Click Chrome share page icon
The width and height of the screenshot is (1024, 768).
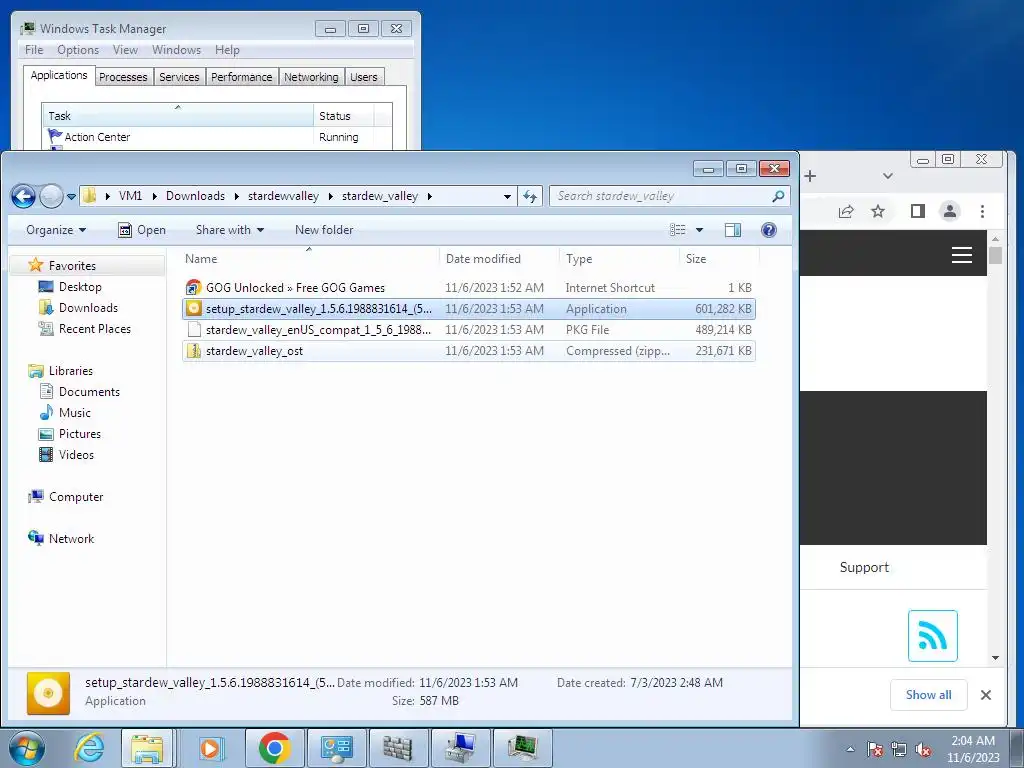[x=846, y=211]
